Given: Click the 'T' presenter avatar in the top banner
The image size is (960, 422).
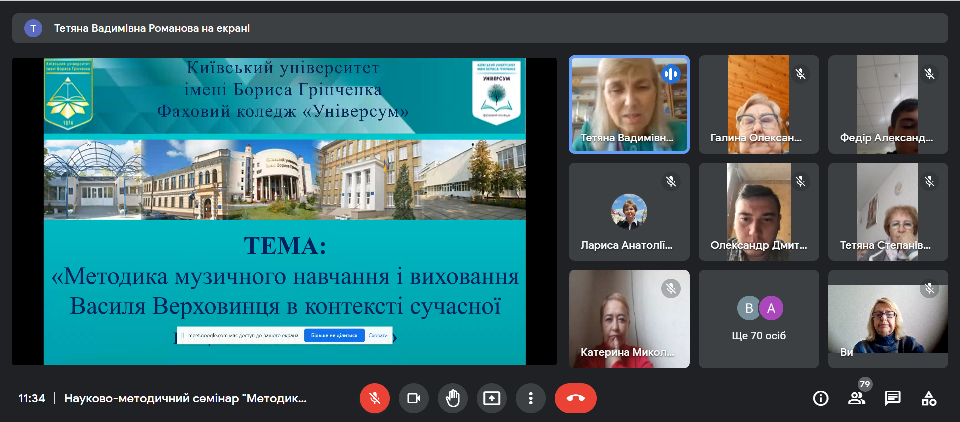Looking at the screenshot, I should click(x=33, y=28).
